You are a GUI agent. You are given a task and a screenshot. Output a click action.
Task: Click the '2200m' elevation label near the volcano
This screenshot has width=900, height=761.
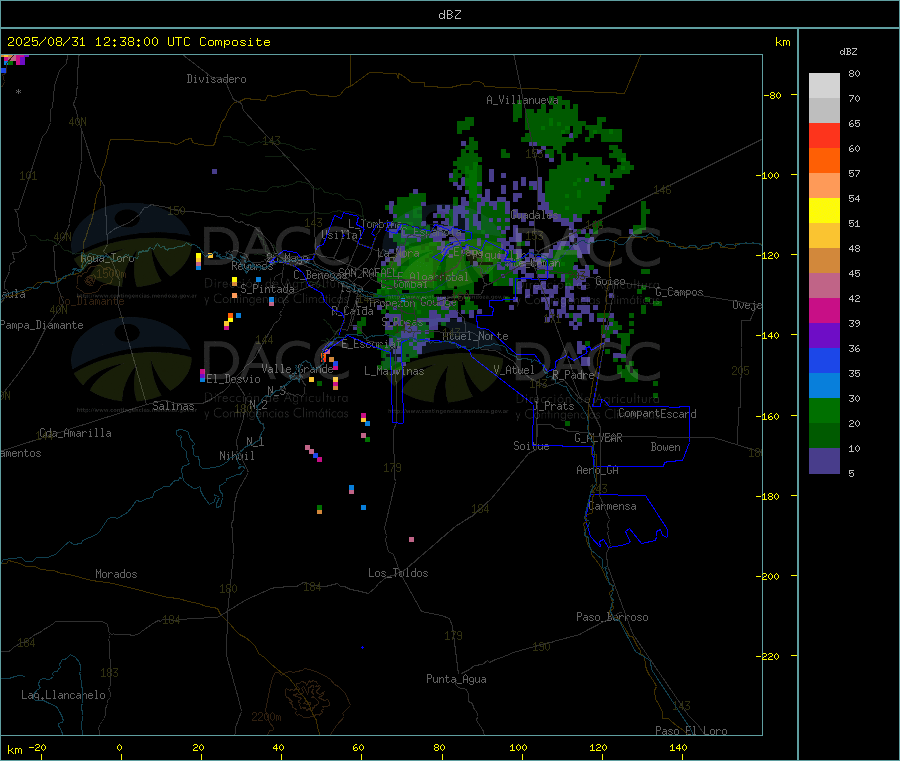tap(266, 717)
